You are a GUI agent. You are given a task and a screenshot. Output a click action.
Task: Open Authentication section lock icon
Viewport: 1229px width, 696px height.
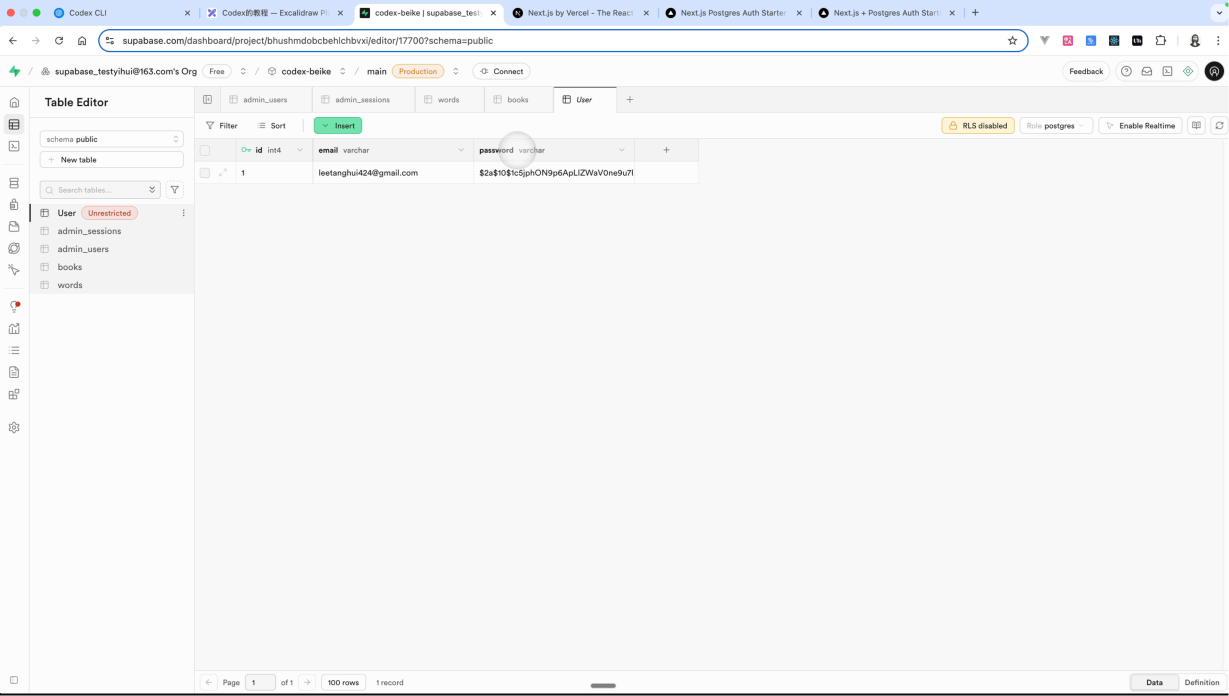coord(14,205)
